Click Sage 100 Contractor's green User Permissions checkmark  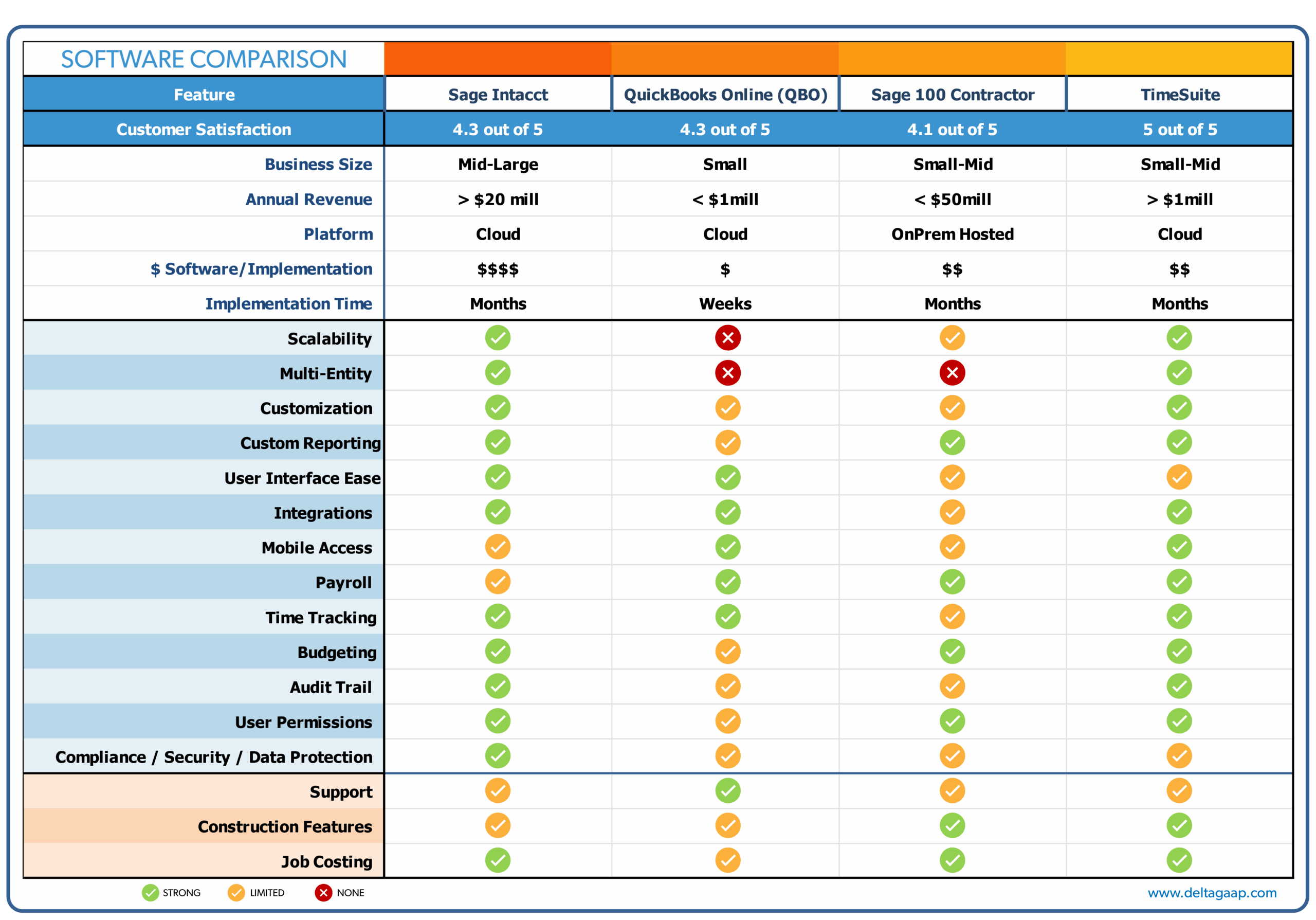pos(952,721)
